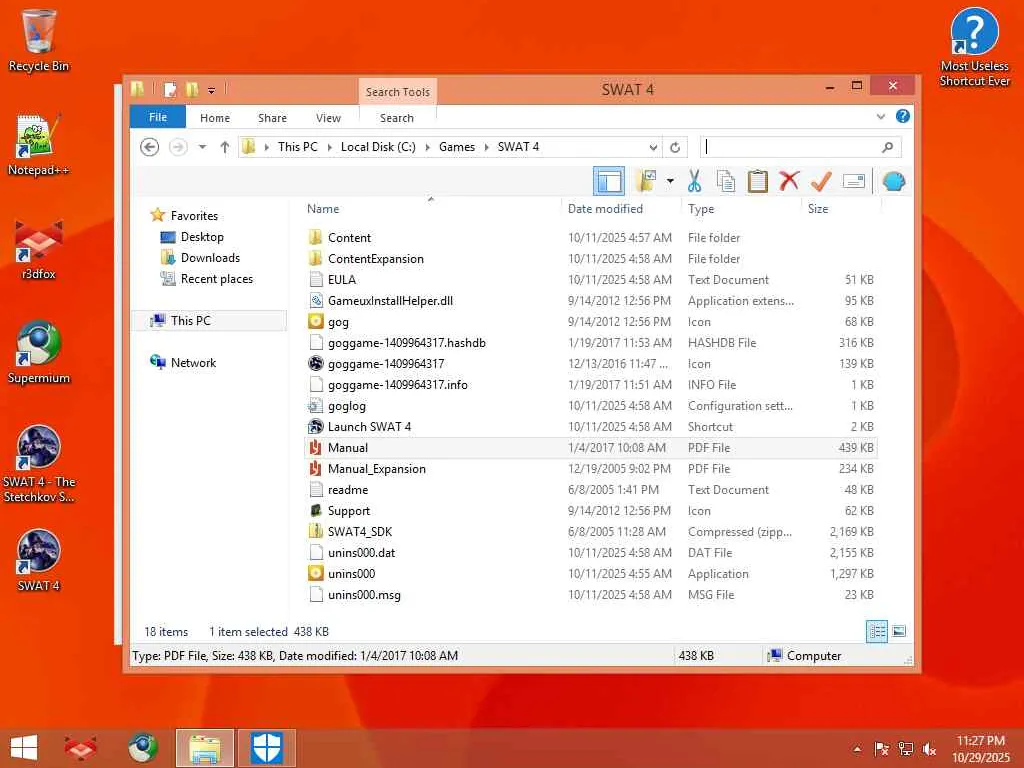The image size is (1024, 768).
Task: Select Network in navigation pane
Action: [x=193, y=362]
